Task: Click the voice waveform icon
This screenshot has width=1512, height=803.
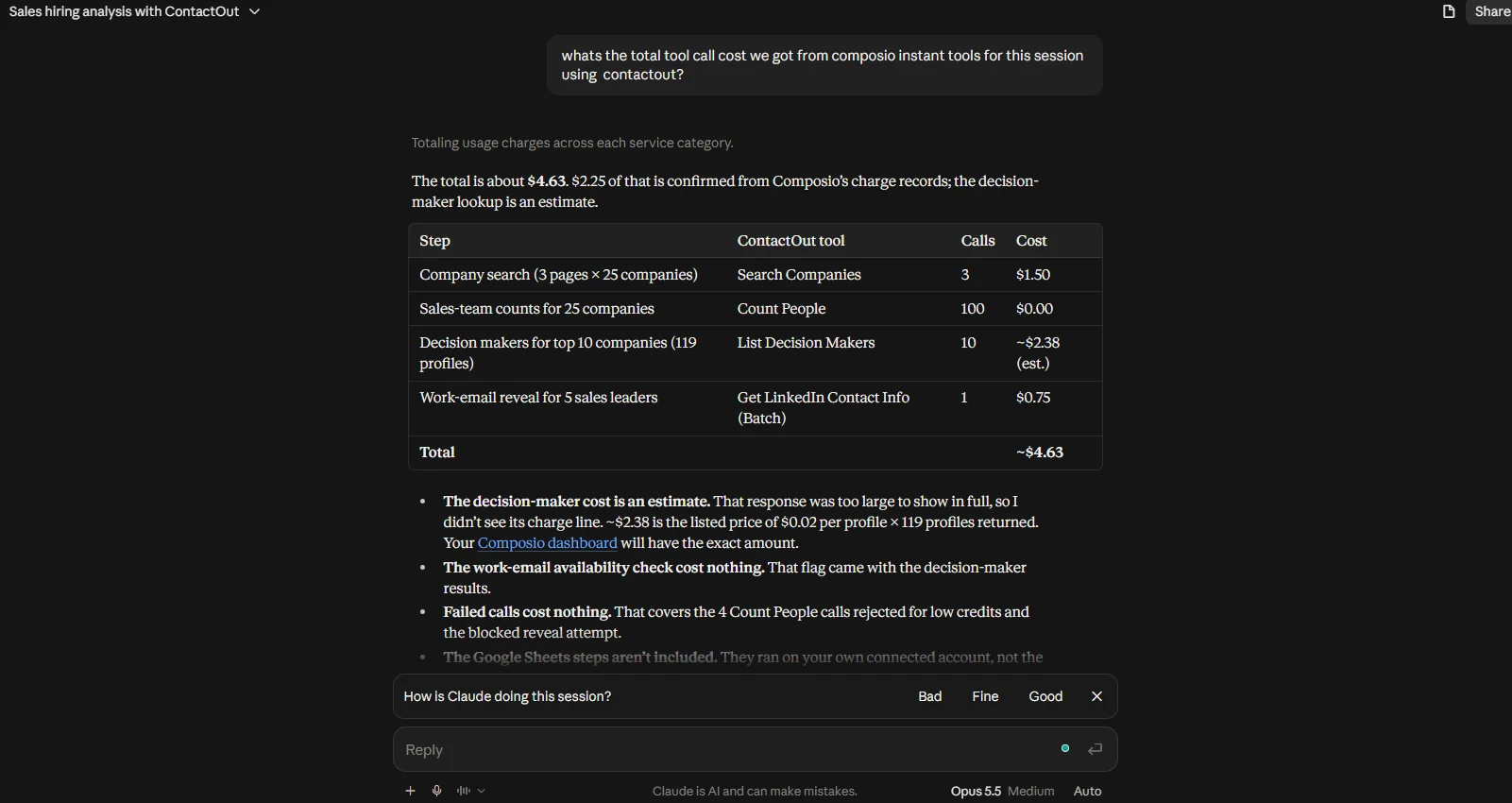Action: pyautogui.click(x=464, y=791)
